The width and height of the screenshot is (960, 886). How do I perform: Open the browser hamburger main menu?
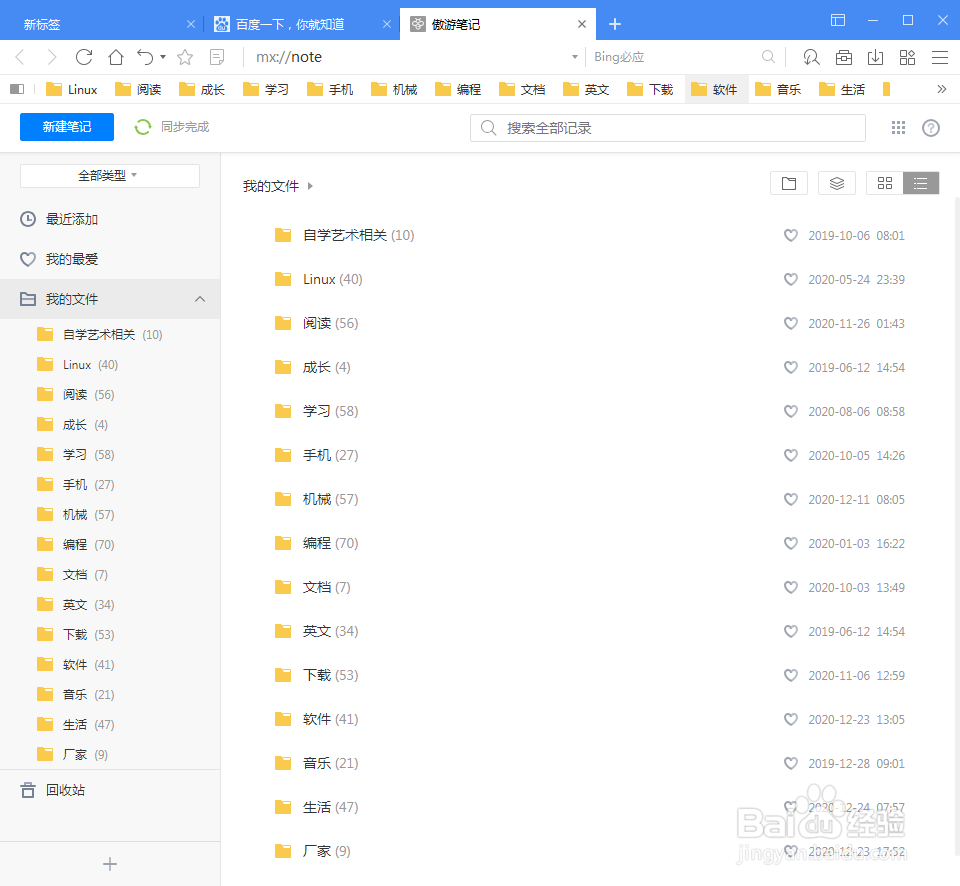[x=940, y=58]
